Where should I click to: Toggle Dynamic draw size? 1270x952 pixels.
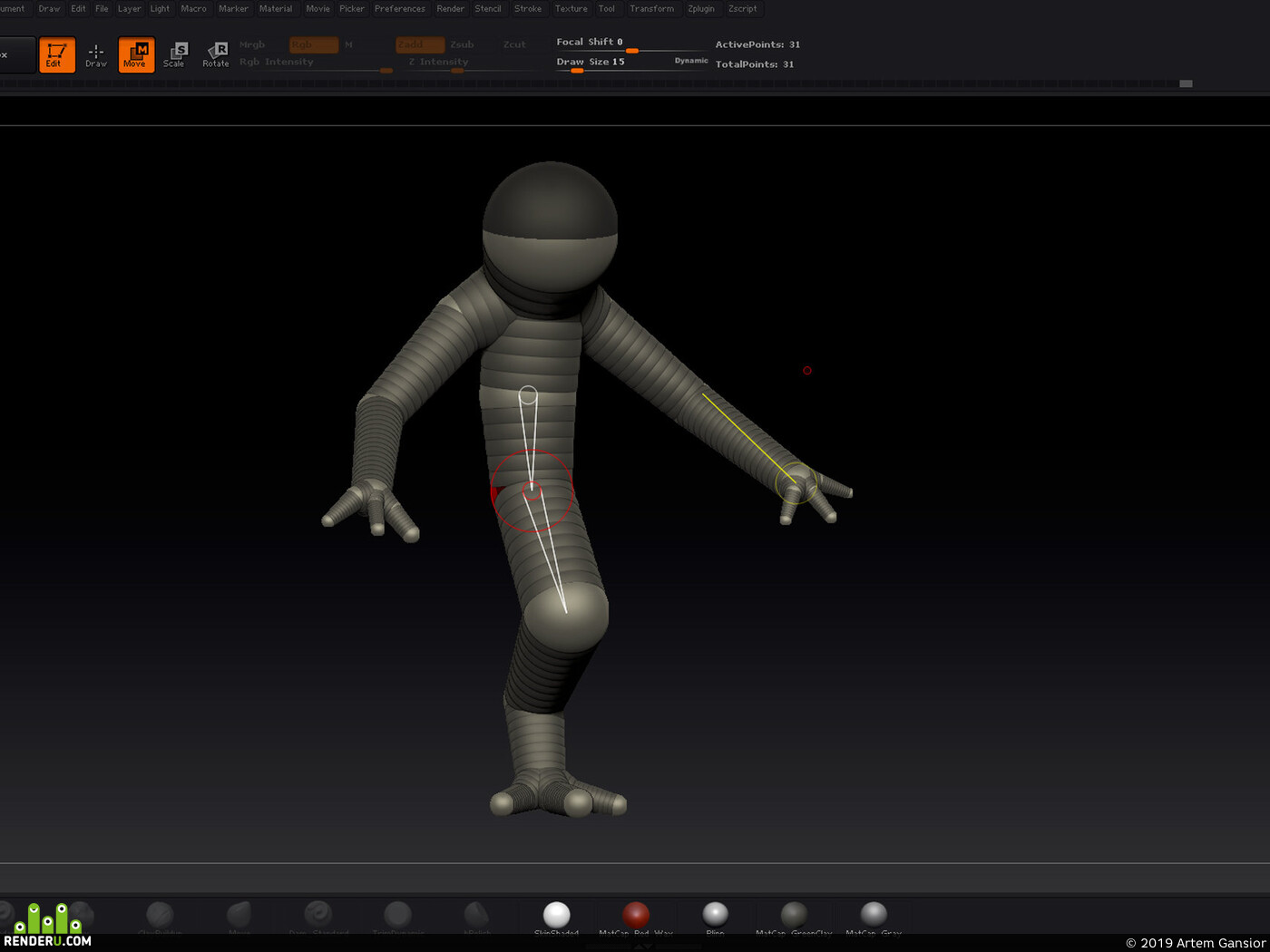[x=691, y=61]
